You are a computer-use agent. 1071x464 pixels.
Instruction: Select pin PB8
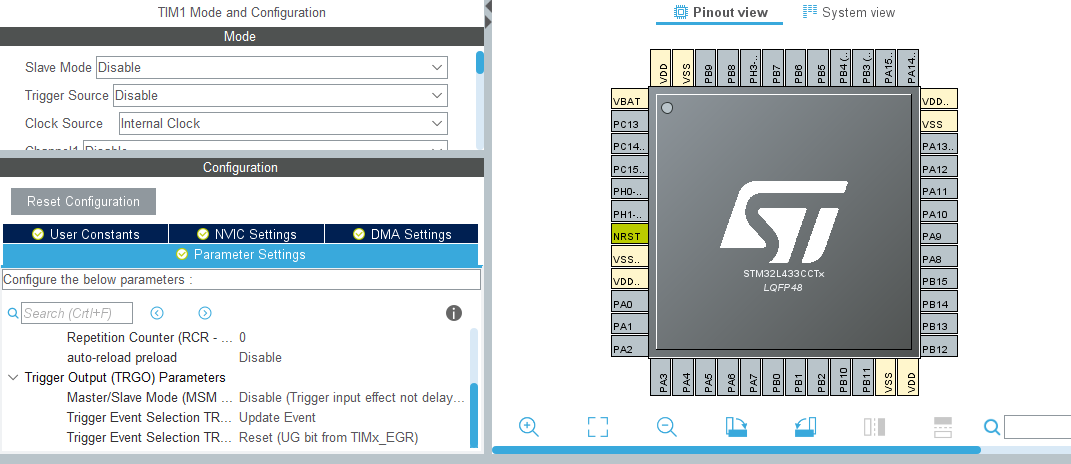pos(730,68)
